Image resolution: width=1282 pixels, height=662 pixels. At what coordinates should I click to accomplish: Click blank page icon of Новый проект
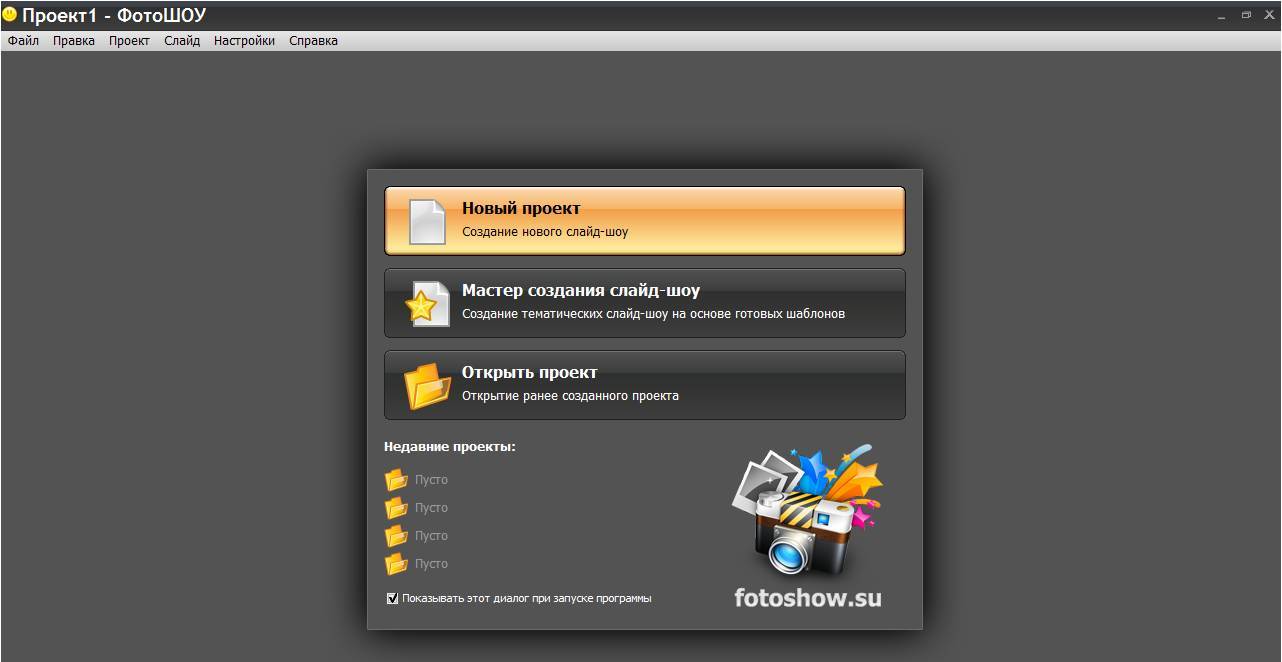coord(427,222)
